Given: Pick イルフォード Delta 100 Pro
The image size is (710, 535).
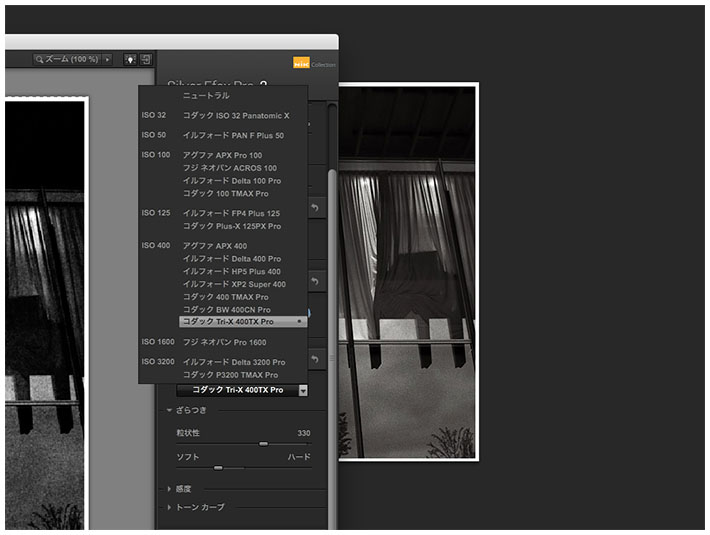Looking at the screenshot, I should coord(232,181).
